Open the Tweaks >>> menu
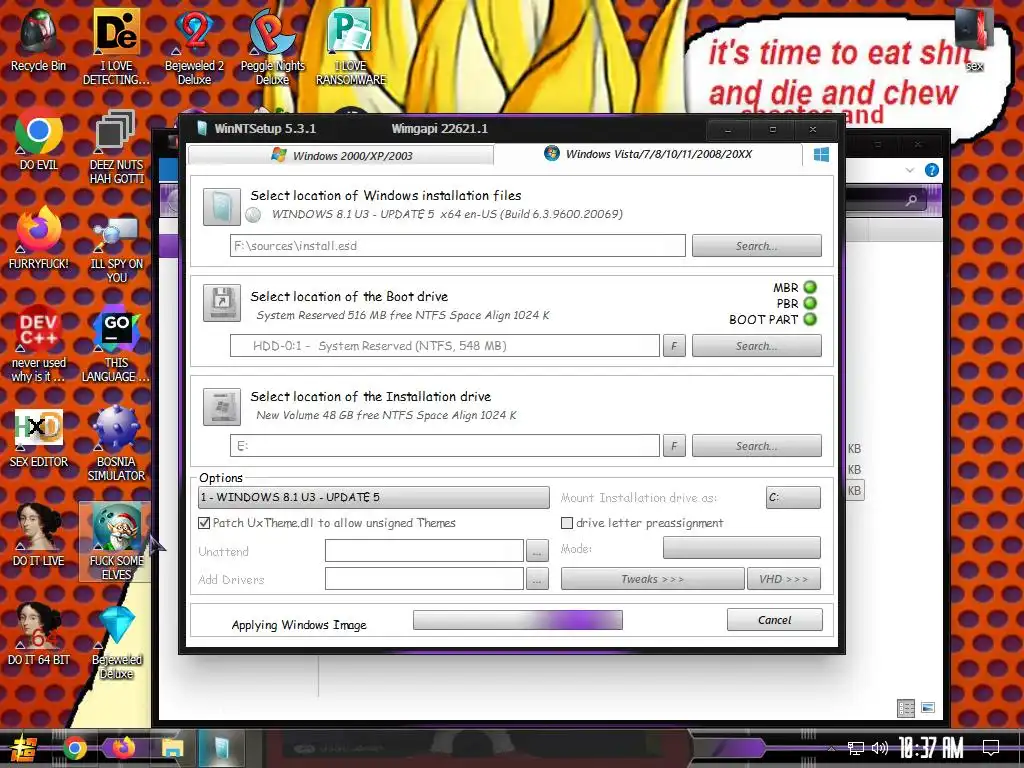Screen dimensions: 1024x768 point(652,579)
